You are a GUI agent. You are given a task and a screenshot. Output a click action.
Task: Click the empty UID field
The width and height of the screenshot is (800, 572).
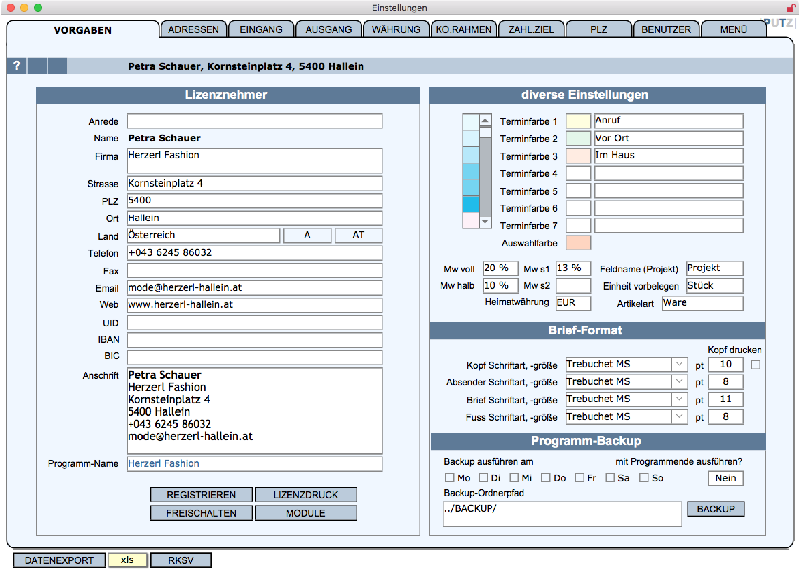[x=255, y=322]
